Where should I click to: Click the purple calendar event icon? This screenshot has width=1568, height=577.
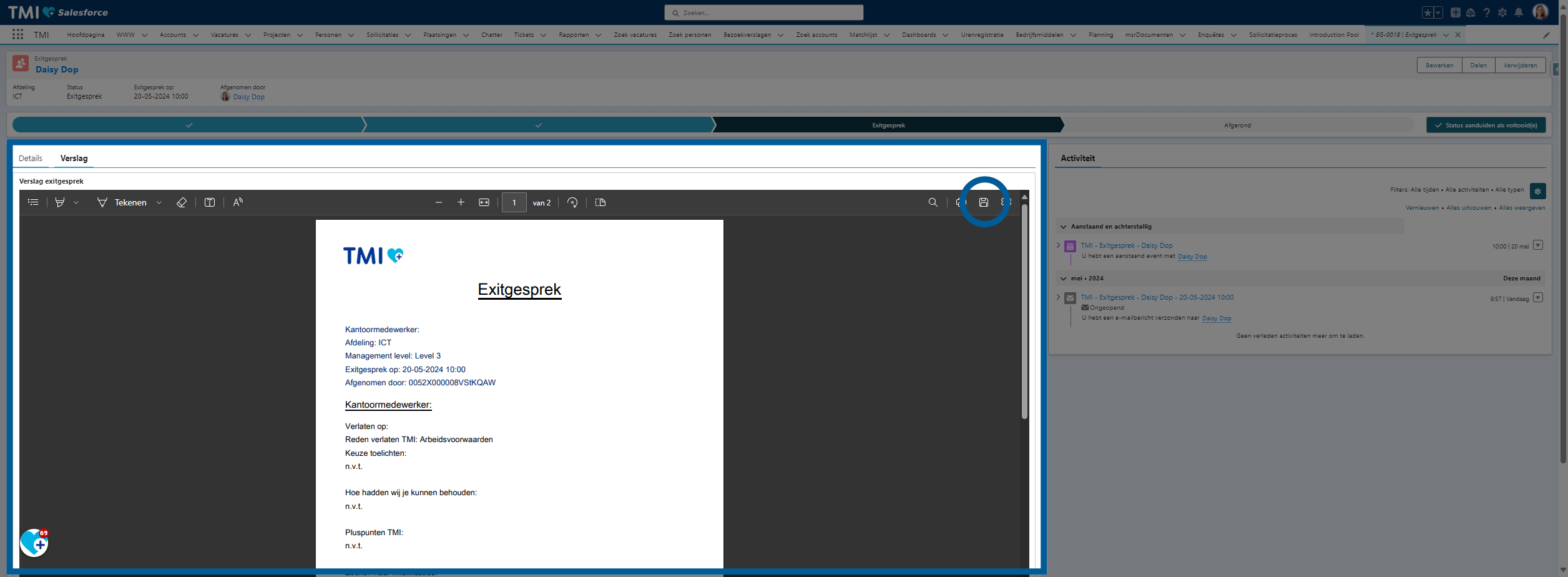1070,246
